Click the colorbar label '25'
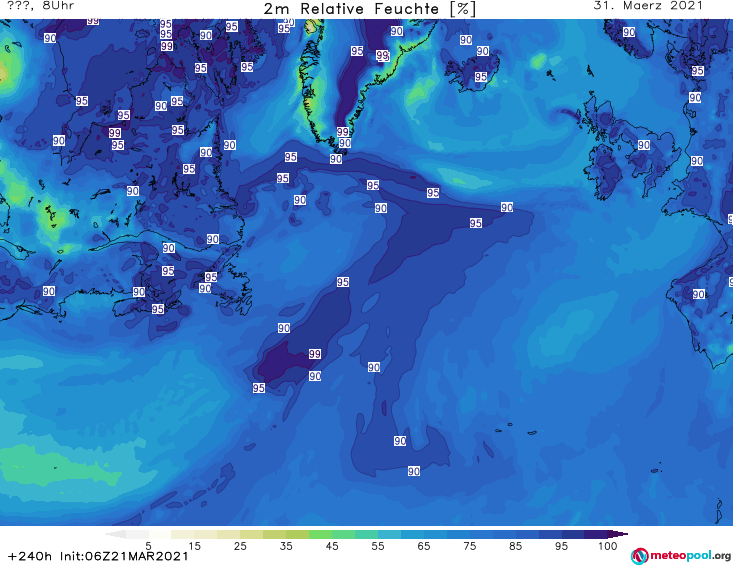Viewport: 733px width, 566px height. tap(240, 546)
